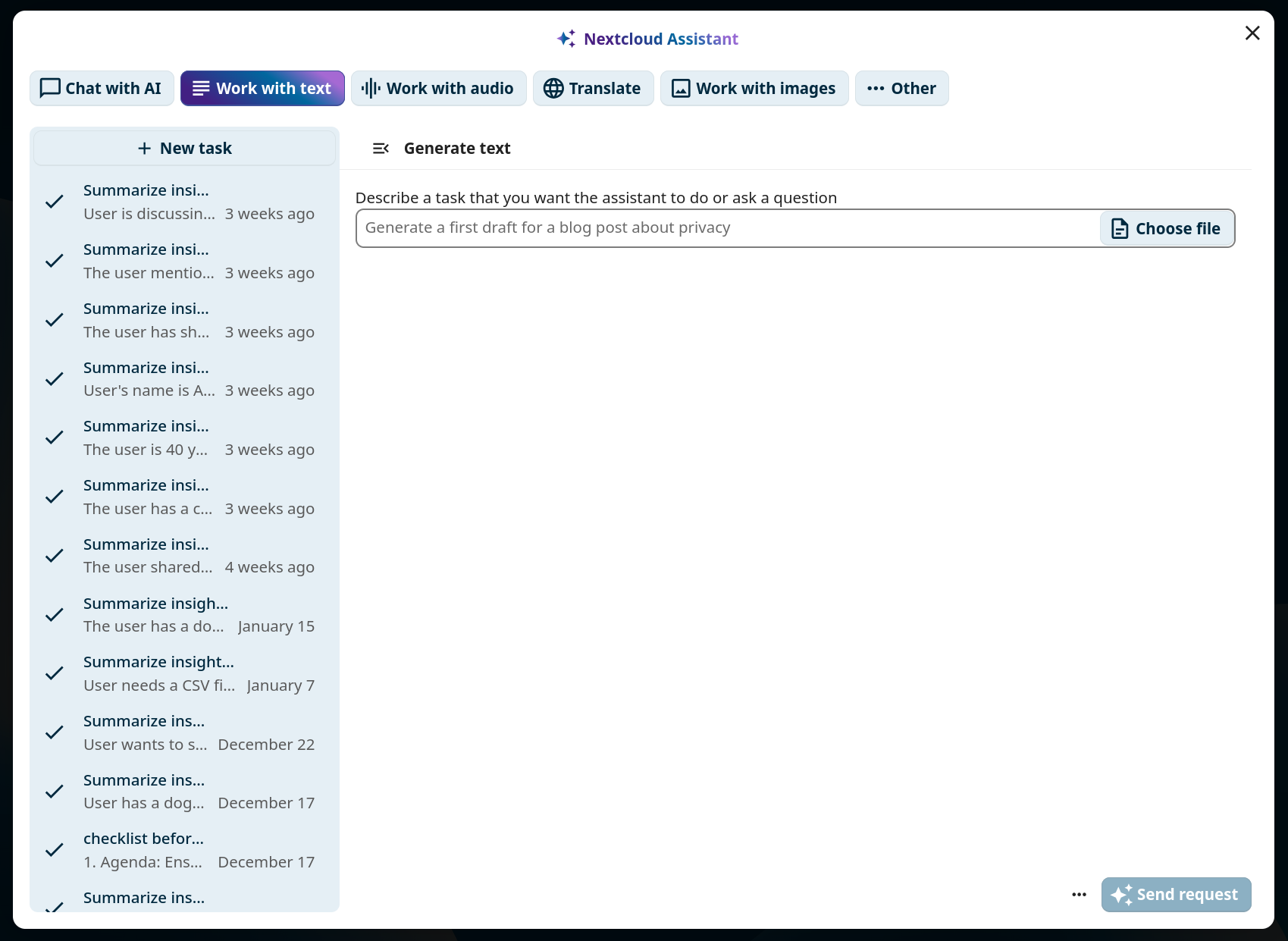The image size is (1288, 941).
Task: Expand the Other task types menu
Action: 901,89
